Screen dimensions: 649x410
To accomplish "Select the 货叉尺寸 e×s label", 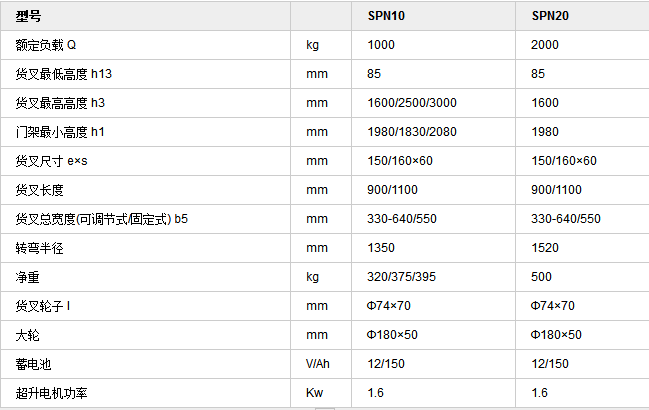I will pos(51,161).
